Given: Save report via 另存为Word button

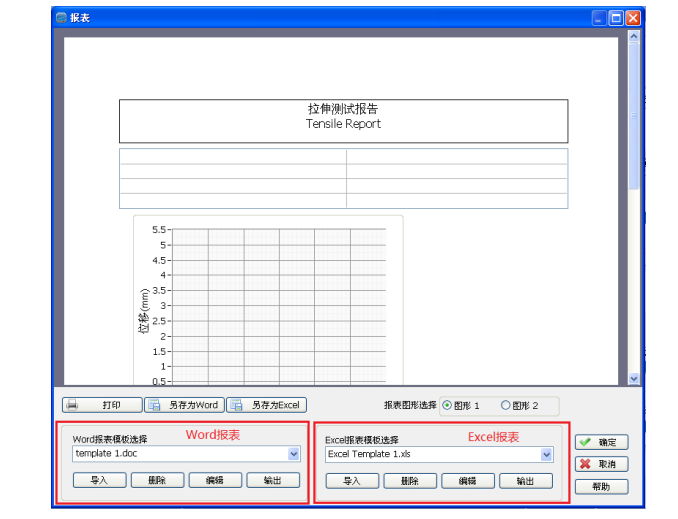Looking at the screenshot, I should click(x=183, y=405).
